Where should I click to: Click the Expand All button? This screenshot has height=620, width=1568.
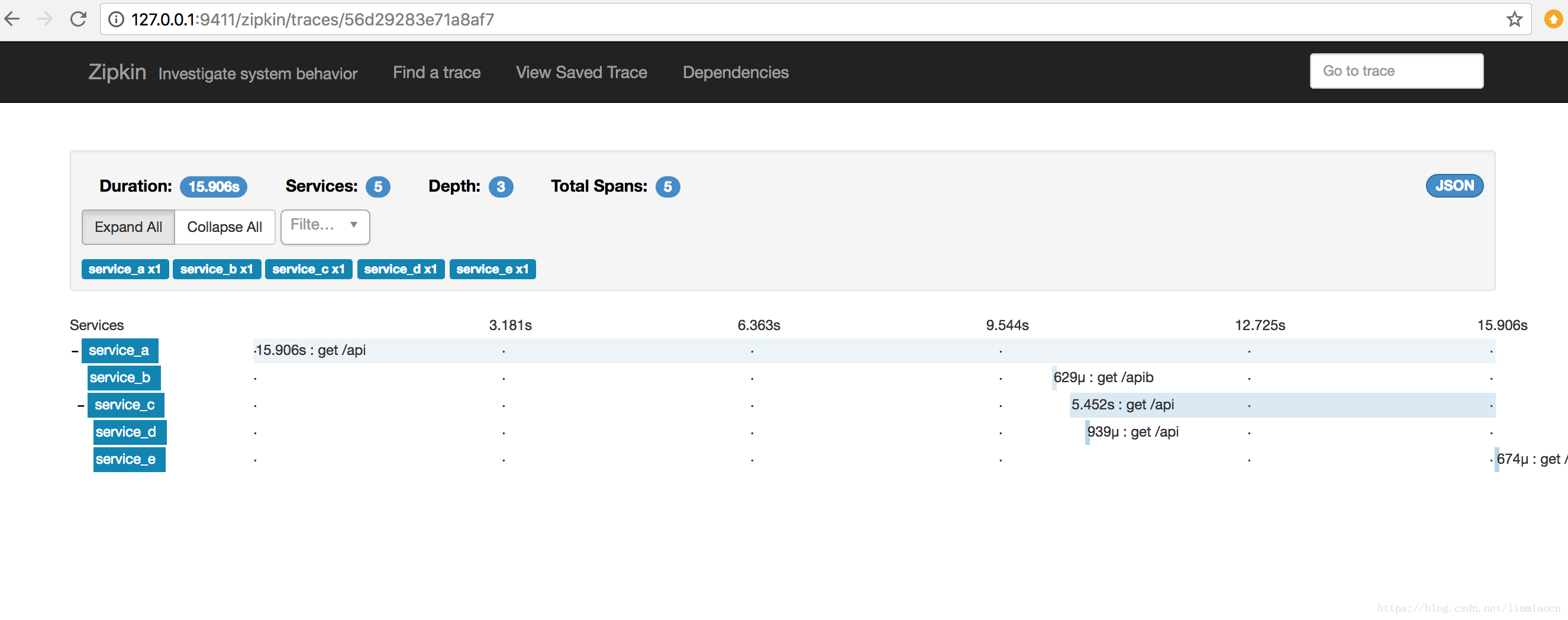coord(128,227)
